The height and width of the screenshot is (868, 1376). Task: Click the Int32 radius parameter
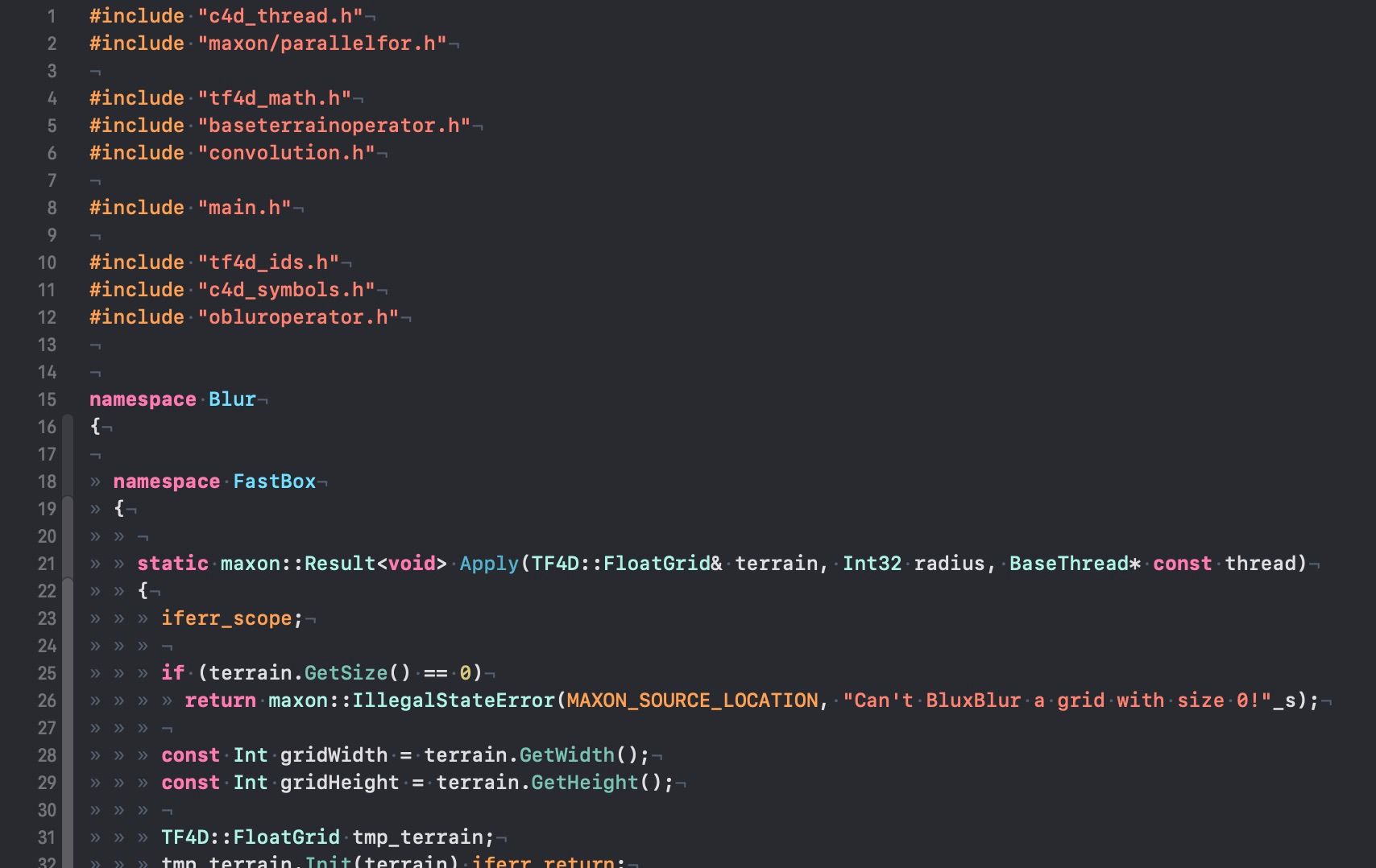pos(914,564)
